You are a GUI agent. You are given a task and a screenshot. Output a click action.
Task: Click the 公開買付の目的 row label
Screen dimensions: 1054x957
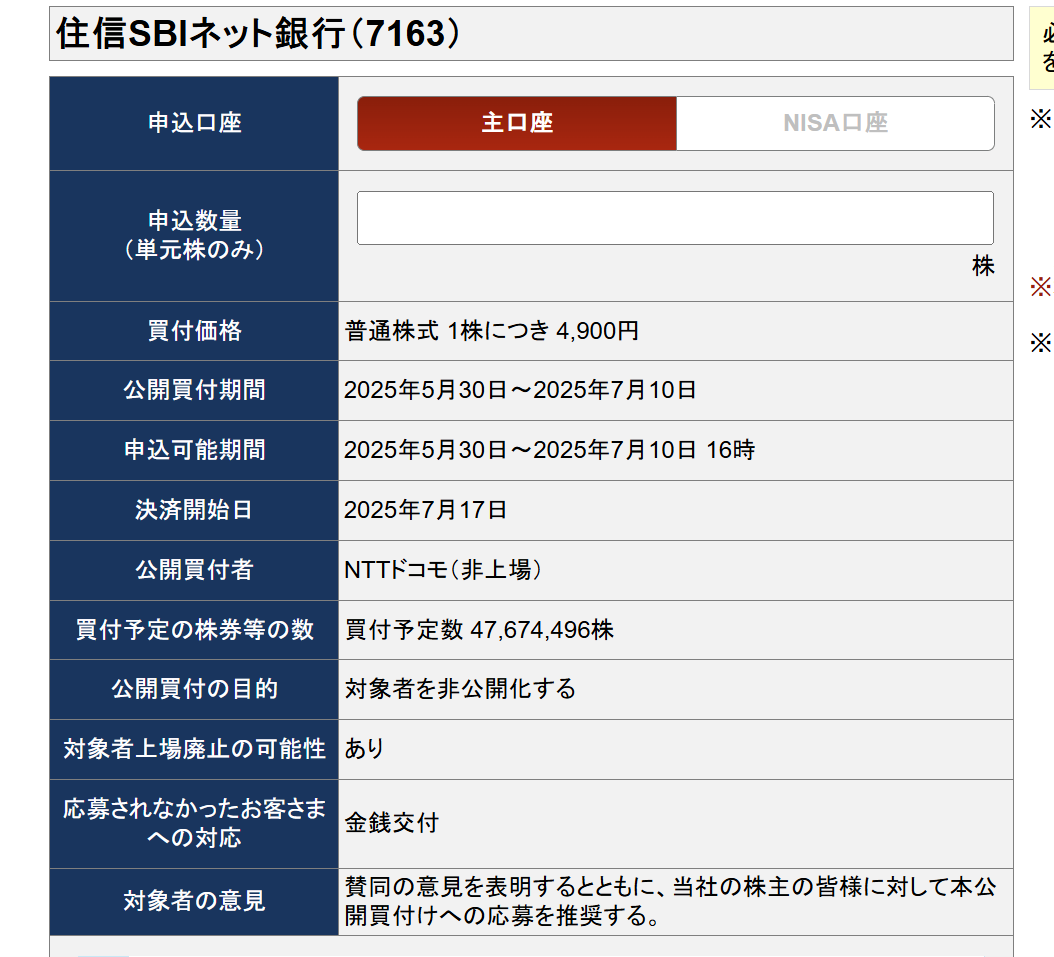(x=194, y=689)
